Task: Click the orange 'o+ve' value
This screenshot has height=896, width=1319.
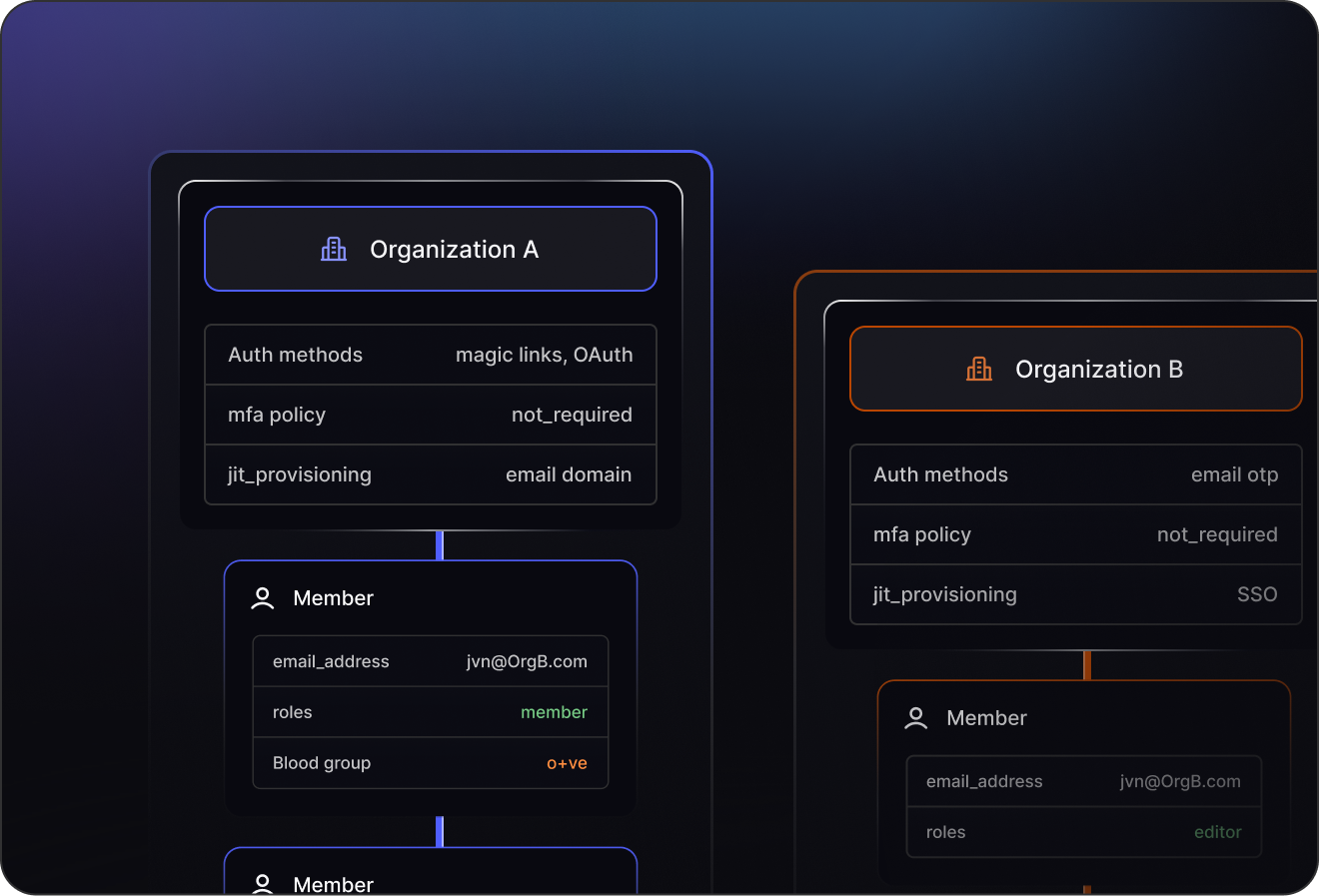Action: 567,763
